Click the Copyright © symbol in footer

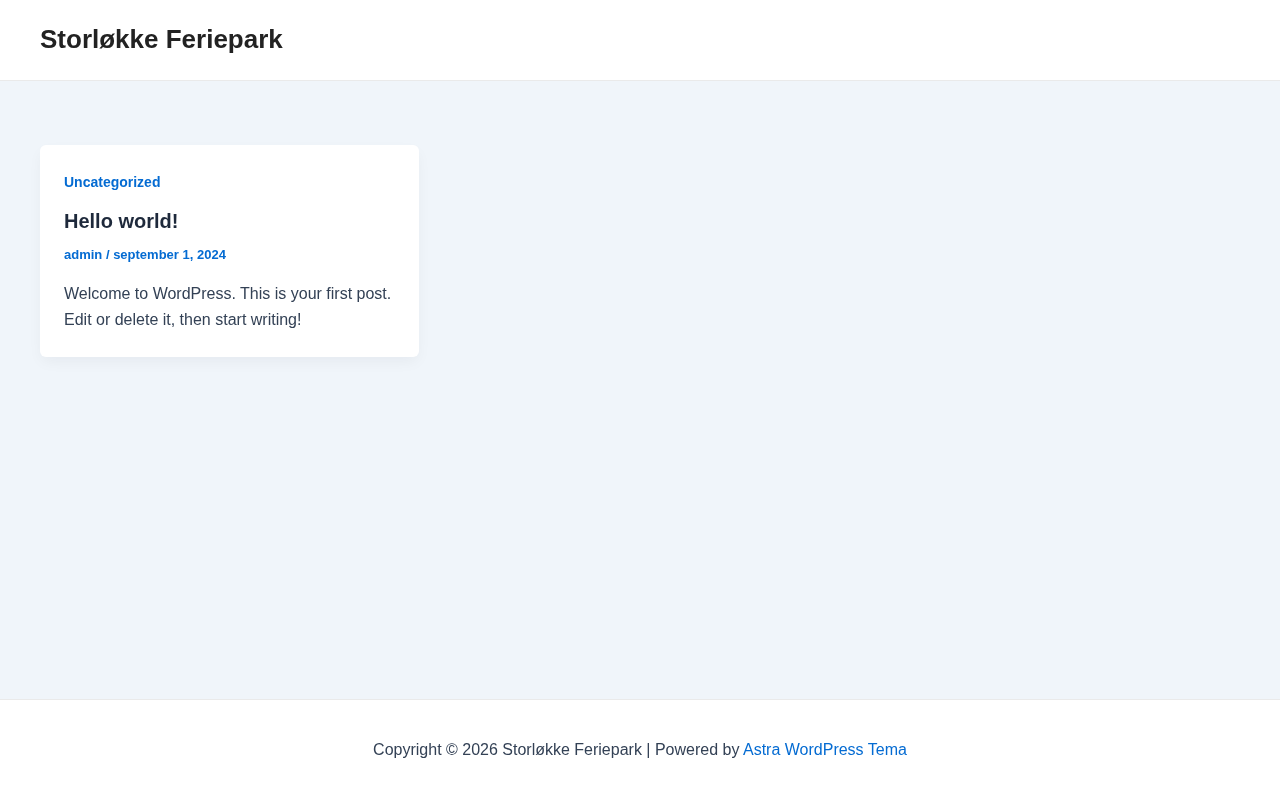[x=451, y=750]
